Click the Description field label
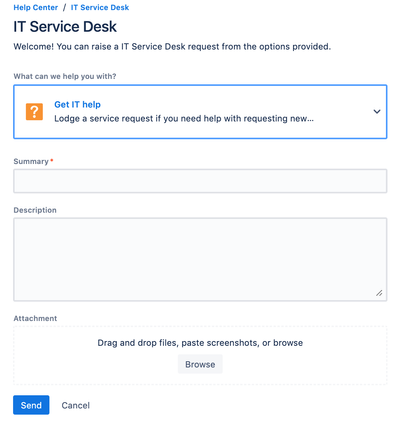This screenshot has width=399, height=427. [x=35, y=210]
